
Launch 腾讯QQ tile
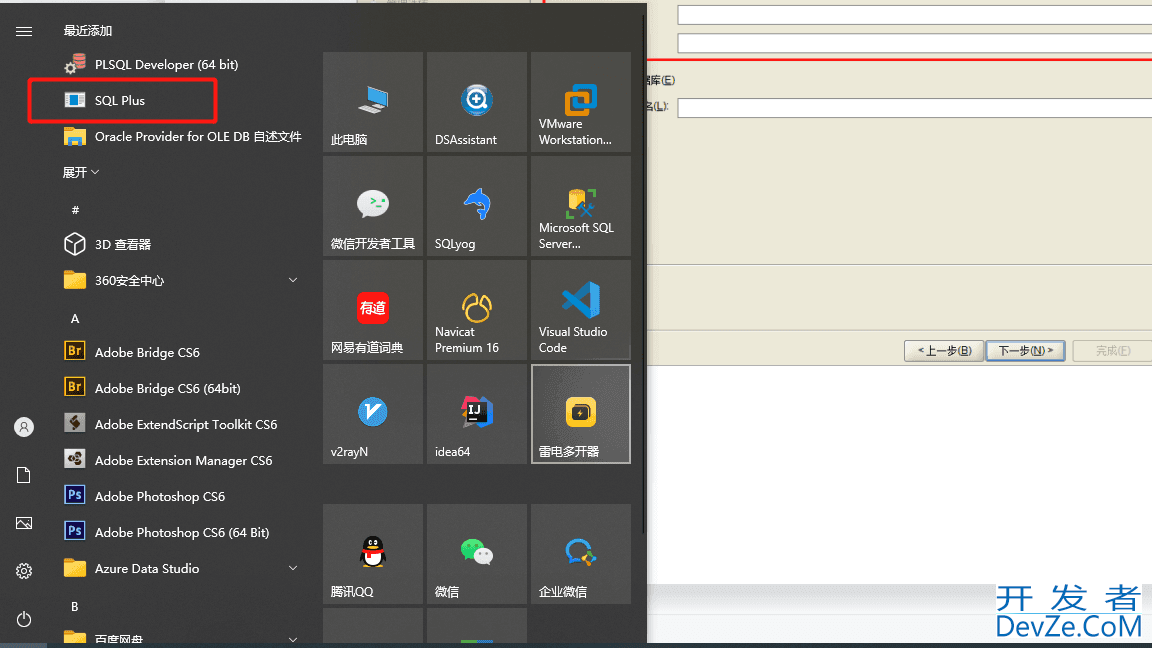point(373,554)
